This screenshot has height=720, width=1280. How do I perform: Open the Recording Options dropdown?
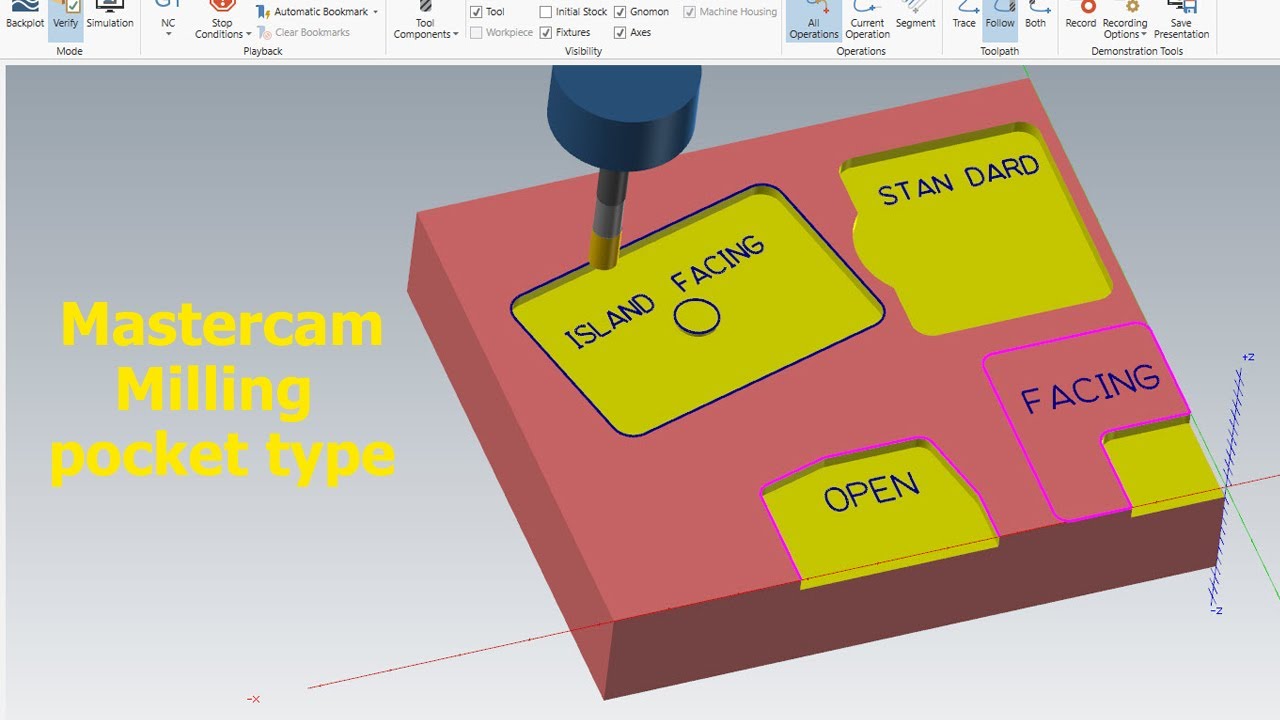click(1125, 22)
